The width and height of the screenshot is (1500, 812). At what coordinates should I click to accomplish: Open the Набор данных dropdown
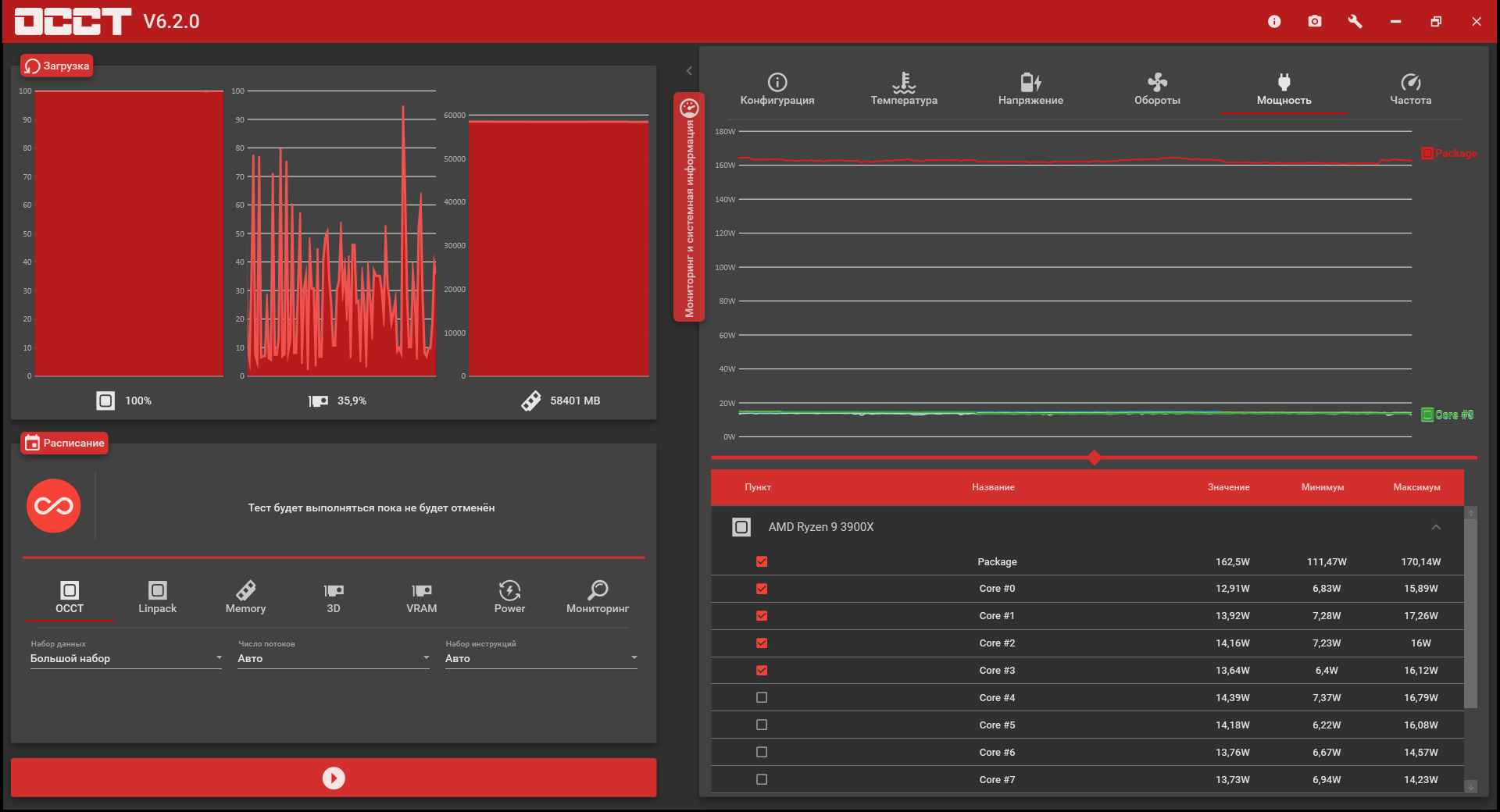(x=127, y=658)
